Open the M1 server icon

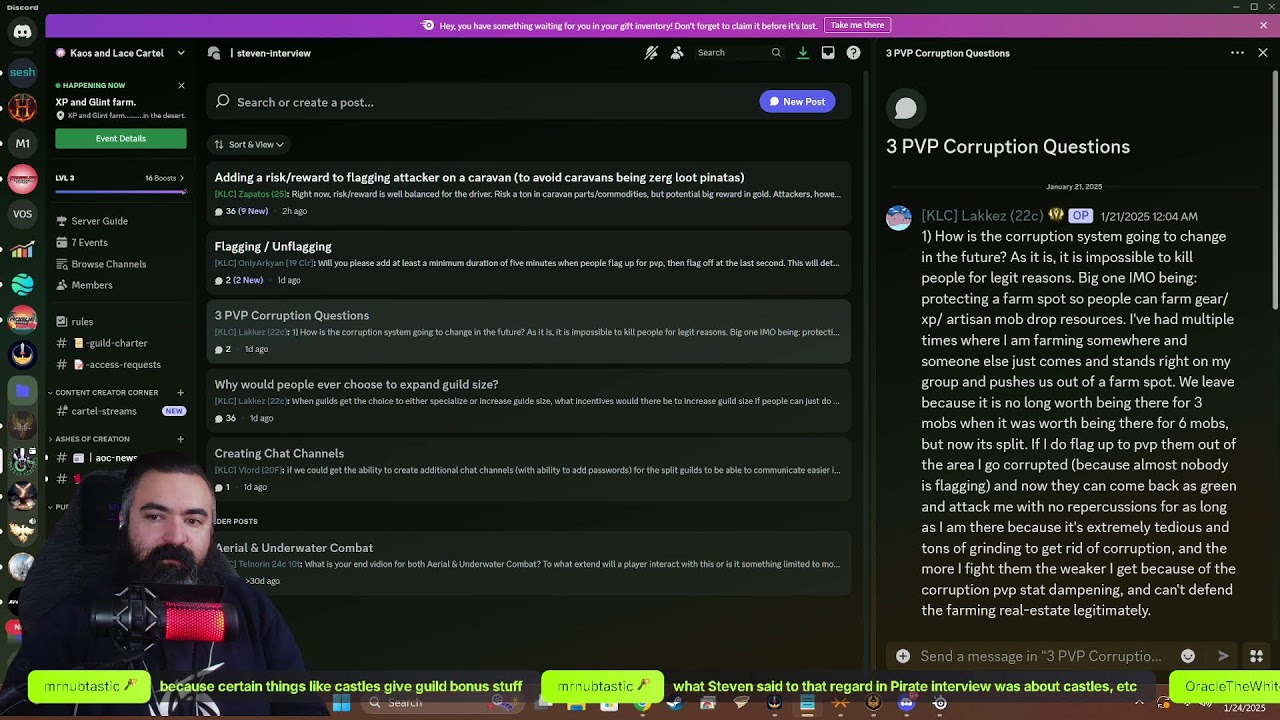(x=22, y=143)
